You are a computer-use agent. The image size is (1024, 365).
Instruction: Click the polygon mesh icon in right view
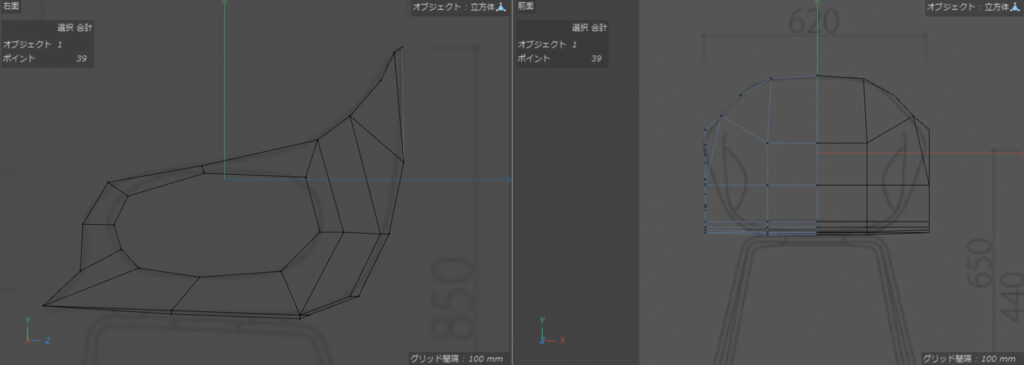click(x=502, y=7)
